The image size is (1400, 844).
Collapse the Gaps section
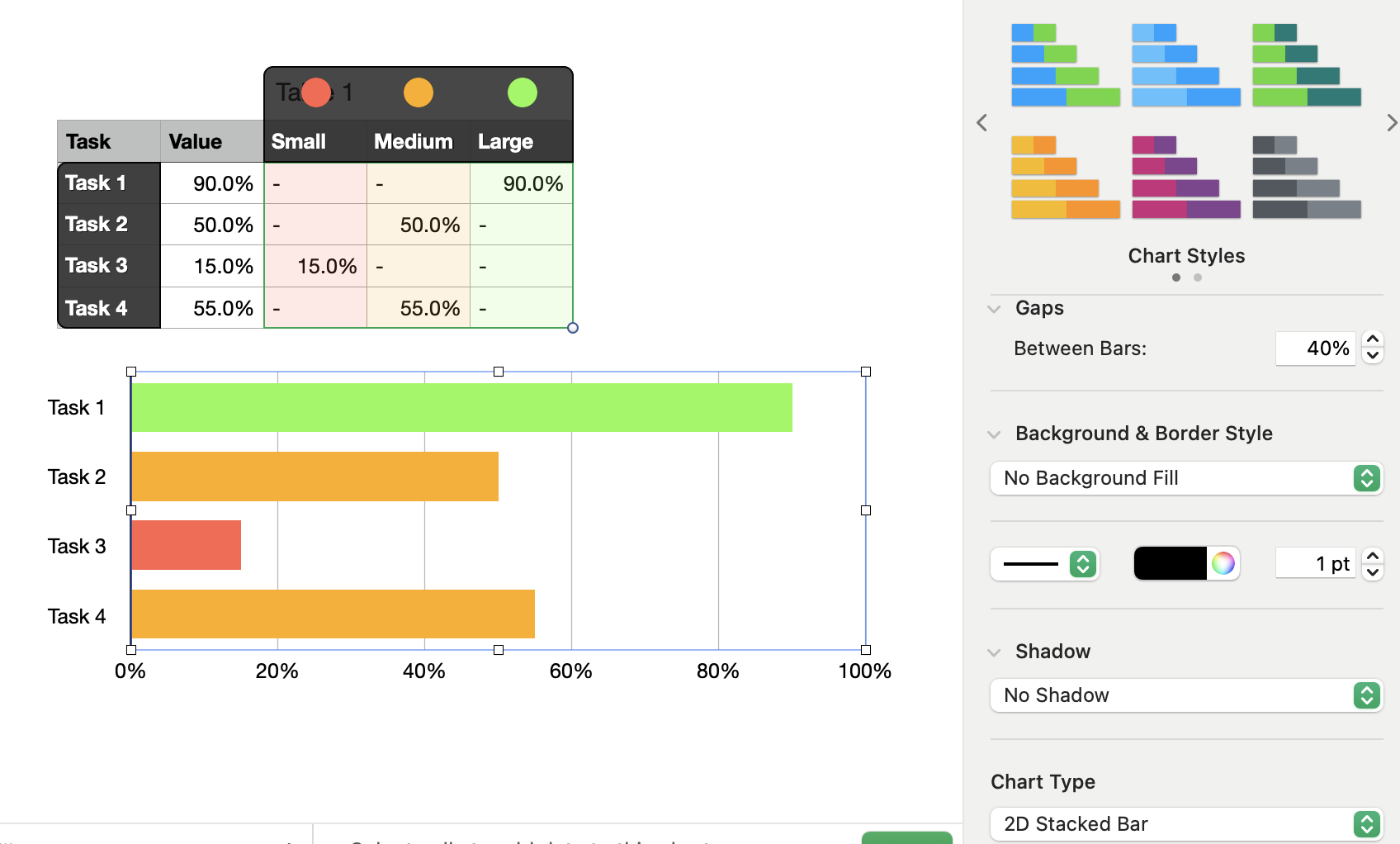click(994, 308)
